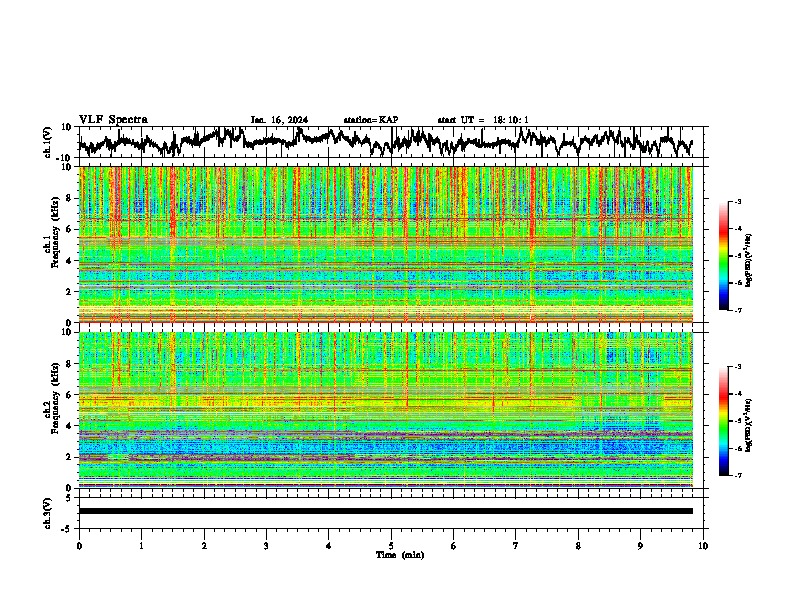The image size is (792, 612).
Task: Click the black bar in the ch.3 panel
Action: click(x=386, y=511)
